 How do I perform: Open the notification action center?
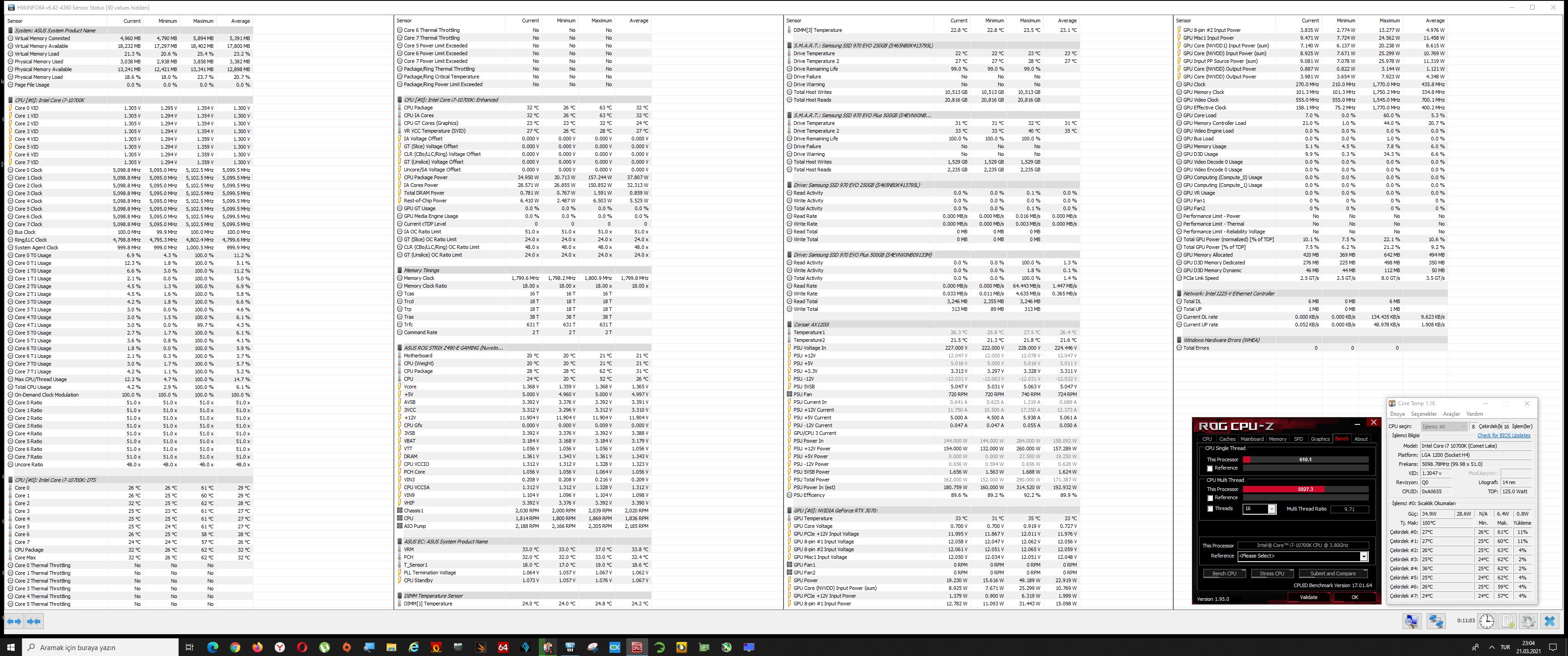pyautogui.click(x=1553, y=647)
